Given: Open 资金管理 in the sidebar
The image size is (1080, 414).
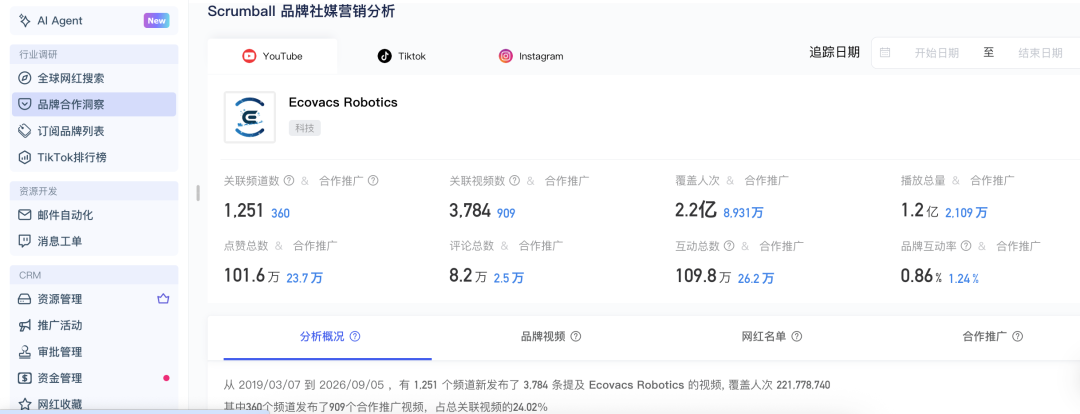Looking at the screenshot, I should [94, 378].
